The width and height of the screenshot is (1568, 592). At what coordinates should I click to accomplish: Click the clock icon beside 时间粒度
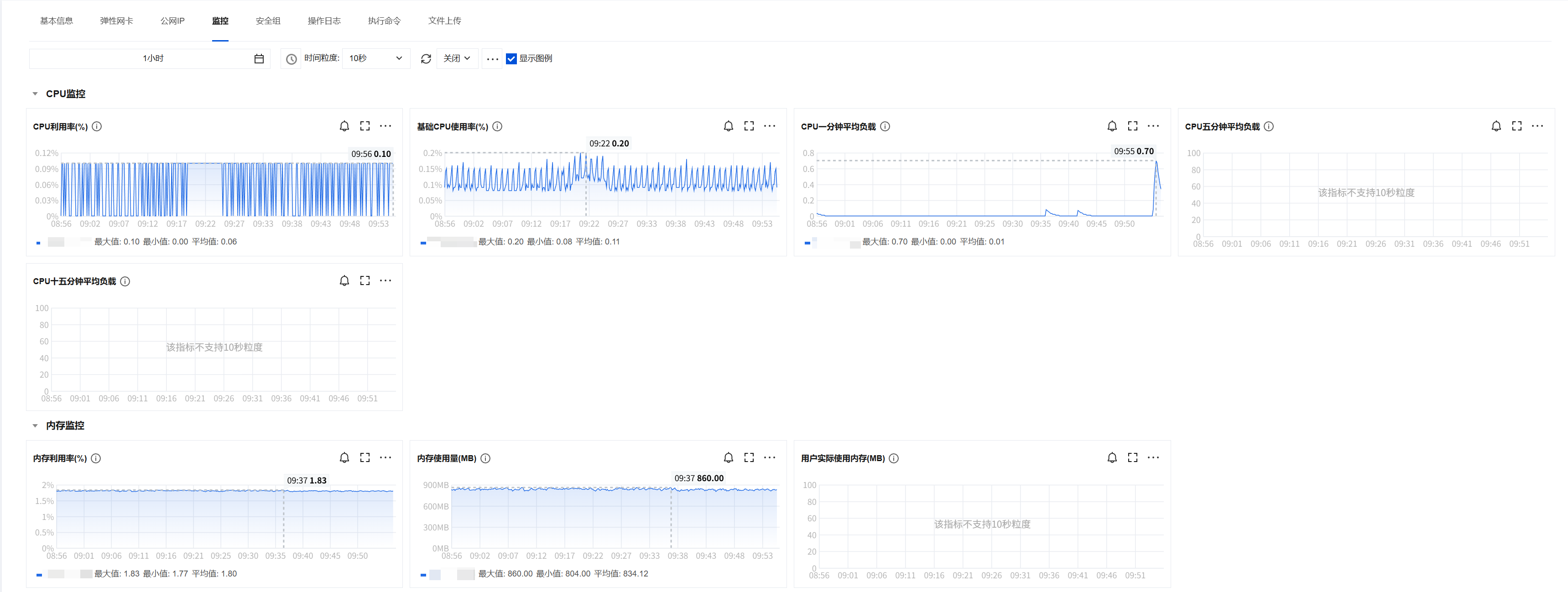(x=291, y=58)
